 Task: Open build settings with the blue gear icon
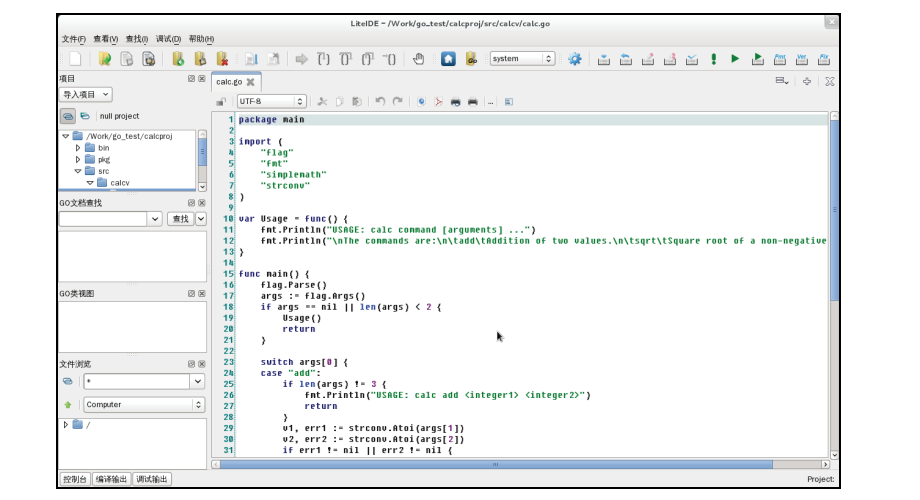tap(575, 59)
